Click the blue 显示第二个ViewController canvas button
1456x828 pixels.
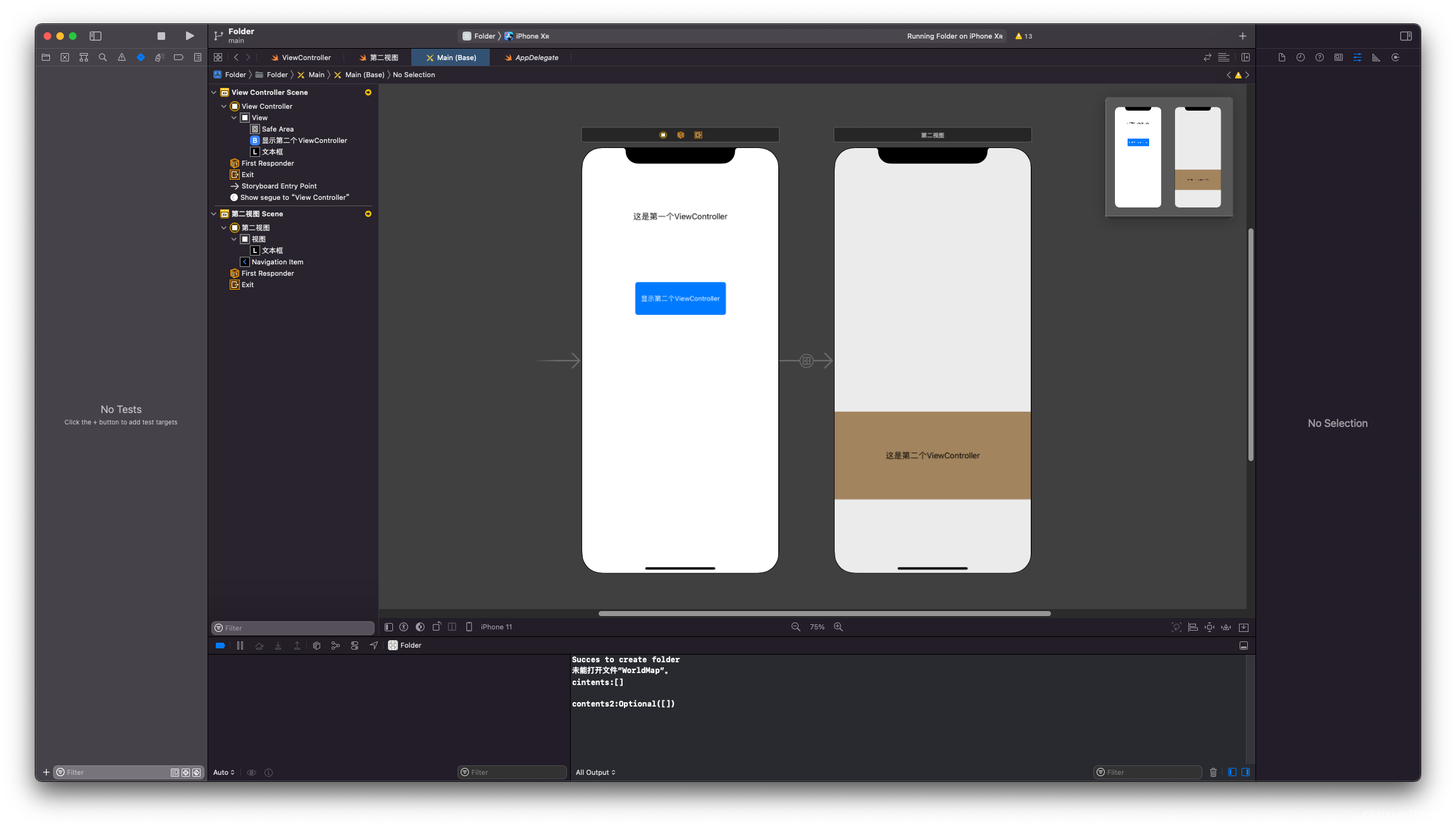click(x=680, y=299)
